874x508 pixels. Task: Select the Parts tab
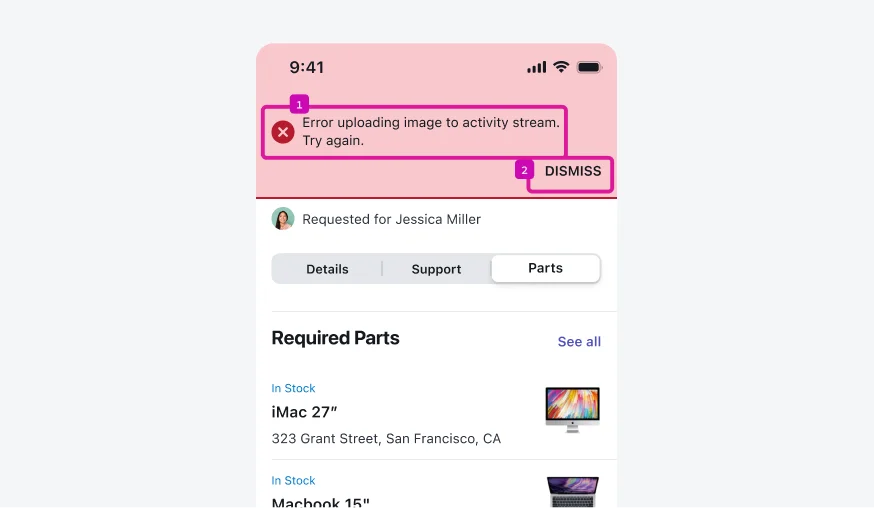click(x=545, y=268)
